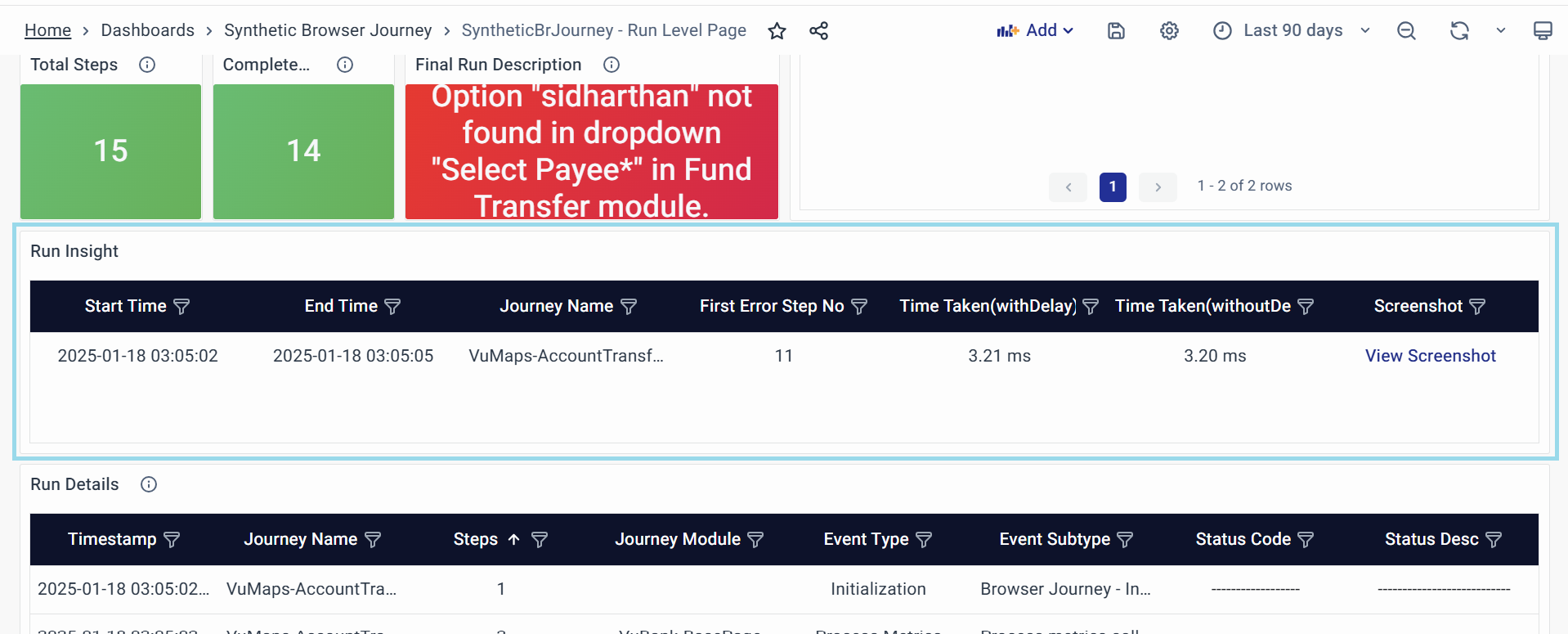Click the share dashboard icon
The width and height of the screenshot is (1568, 634).
818,31
